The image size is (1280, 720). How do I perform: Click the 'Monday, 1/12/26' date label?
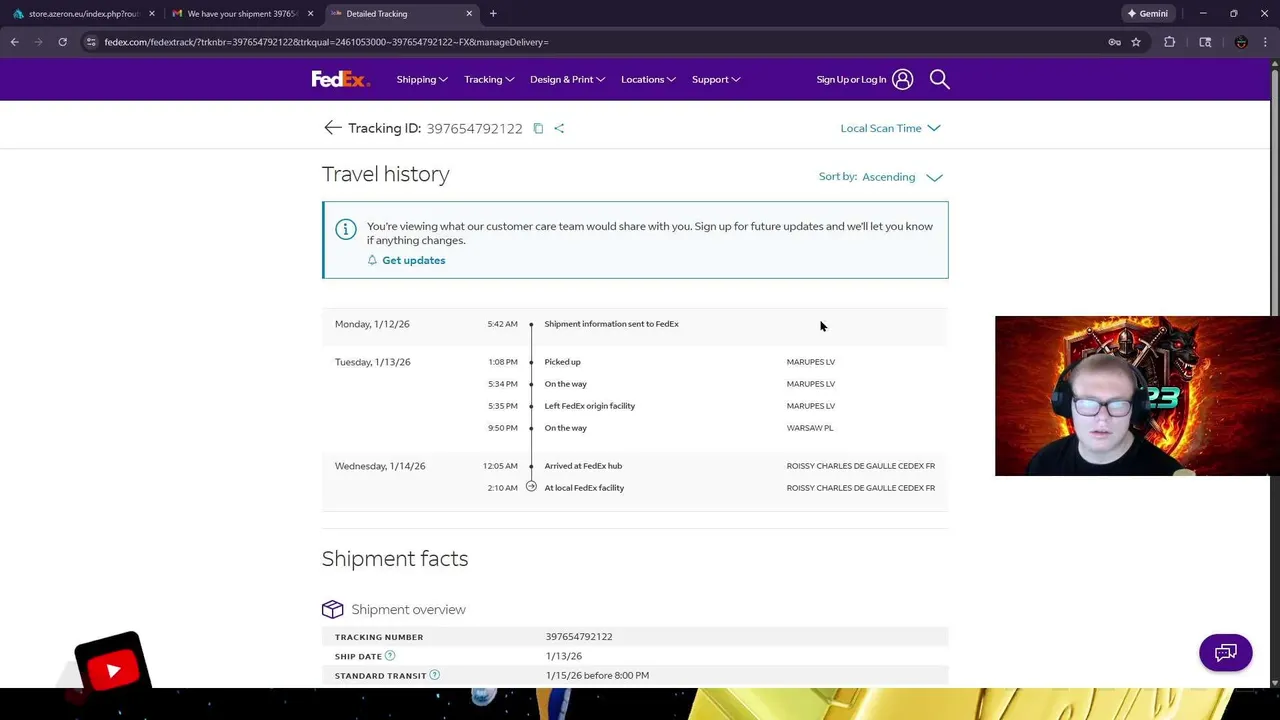coord(372,324)
